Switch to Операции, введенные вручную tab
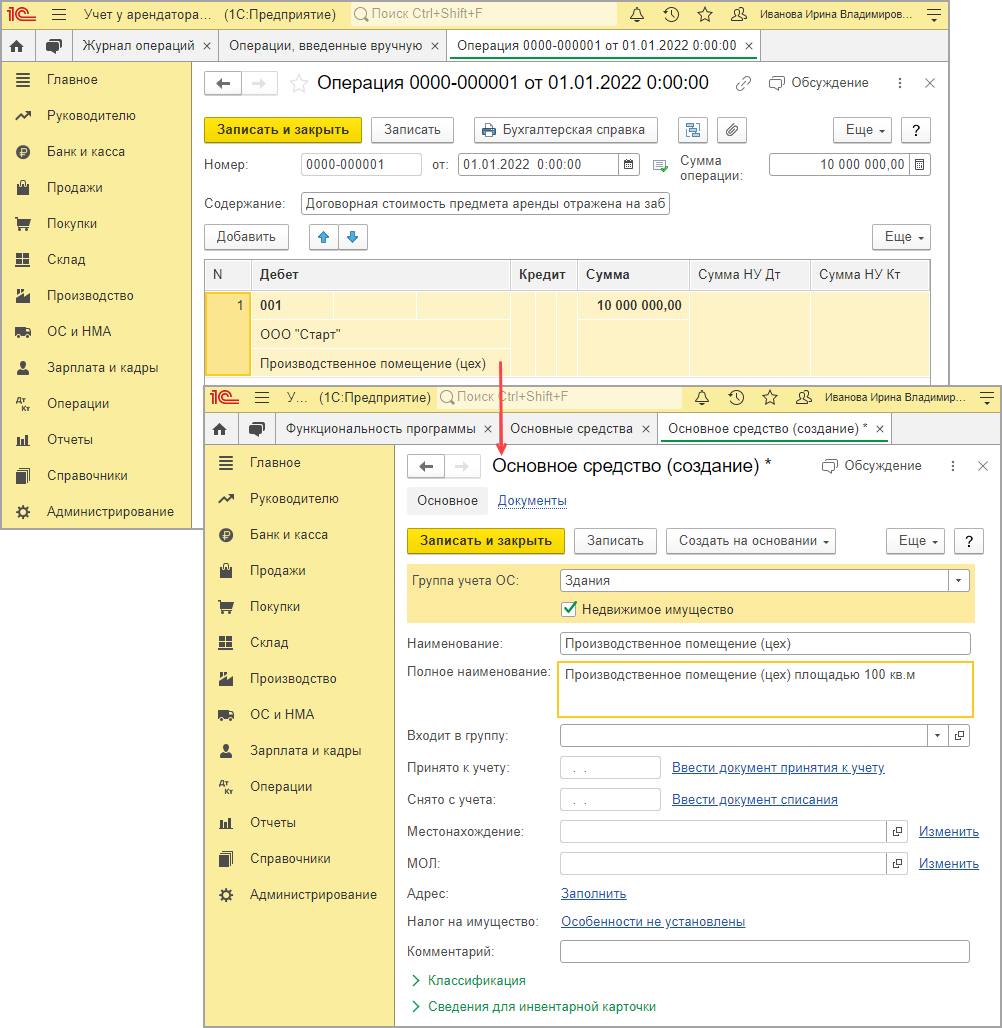The height and width of the screenshot is (1028, 1002). [x=325, y=46]
